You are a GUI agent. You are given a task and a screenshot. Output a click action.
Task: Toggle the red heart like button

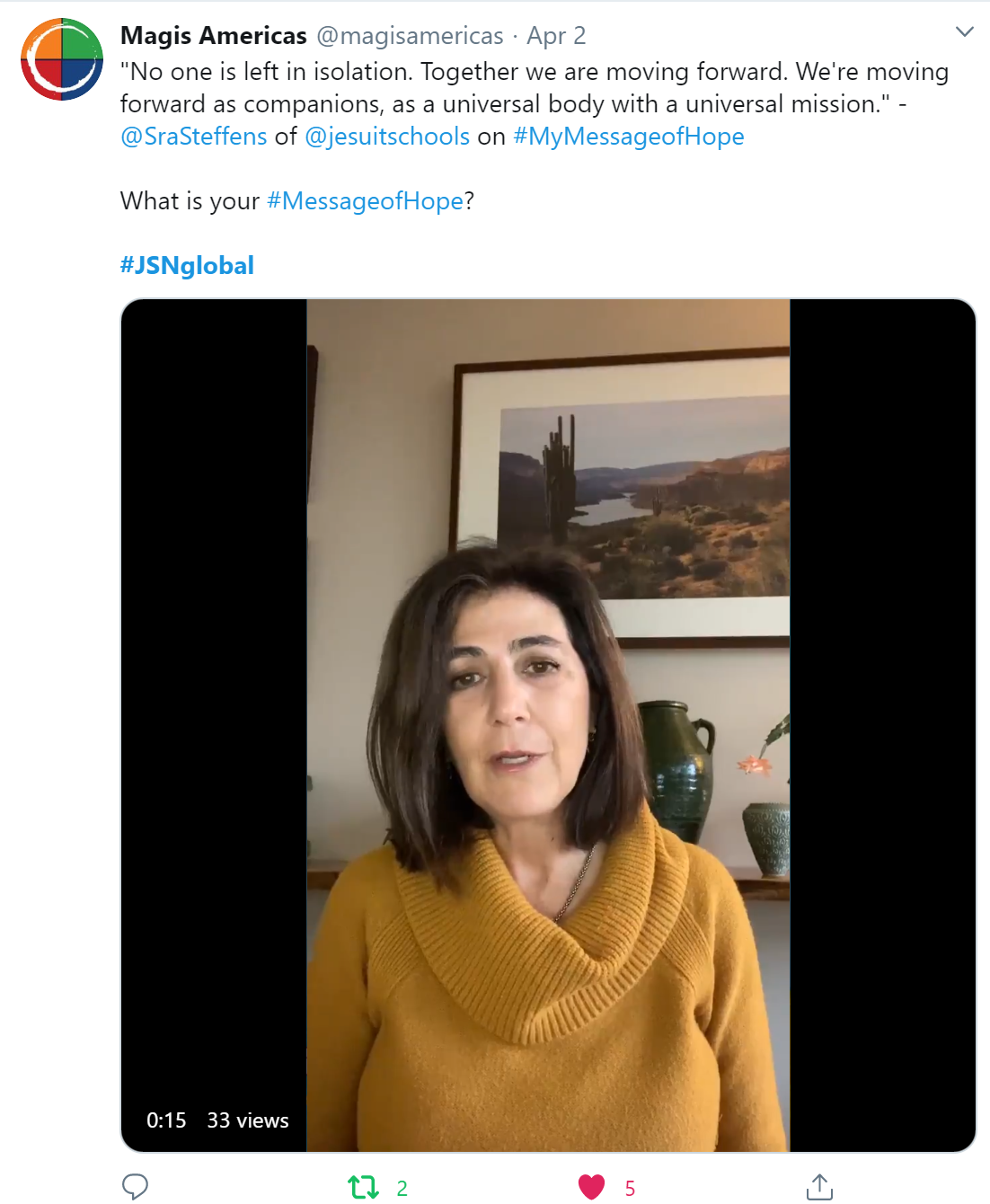(591, 1187)
